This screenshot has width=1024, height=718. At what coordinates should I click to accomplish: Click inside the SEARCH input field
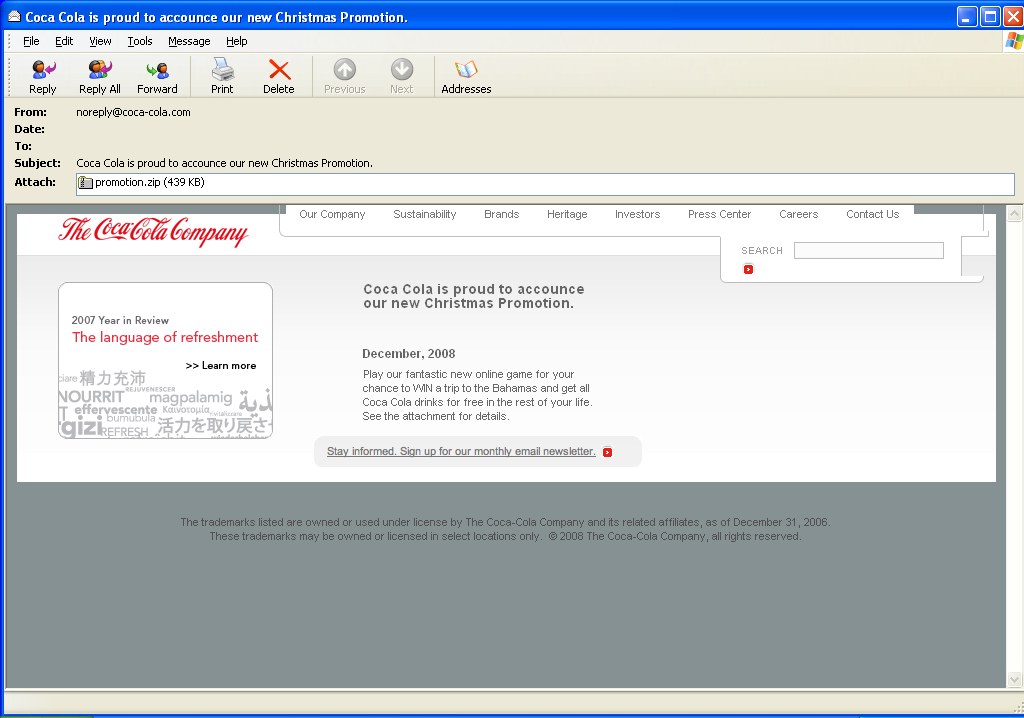pos(869,250)
